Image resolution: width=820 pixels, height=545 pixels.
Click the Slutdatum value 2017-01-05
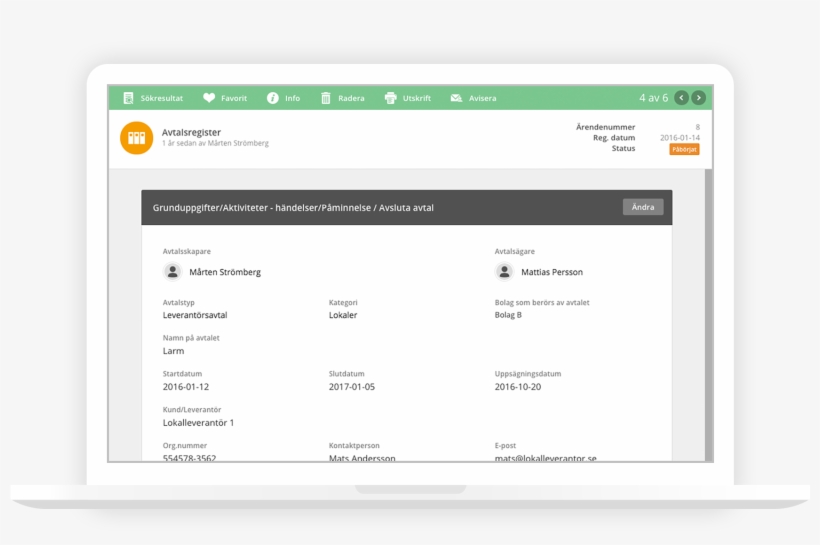click(351, 387)
